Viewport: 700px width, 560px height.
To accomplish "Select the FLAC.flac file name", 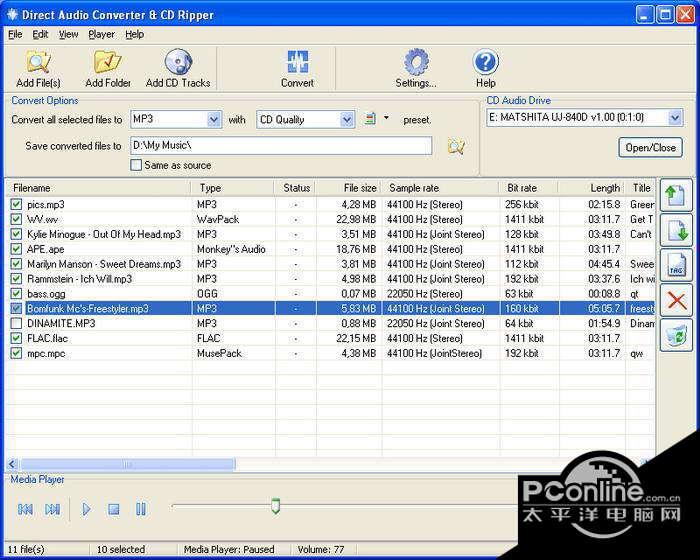I will pos(47,338).
